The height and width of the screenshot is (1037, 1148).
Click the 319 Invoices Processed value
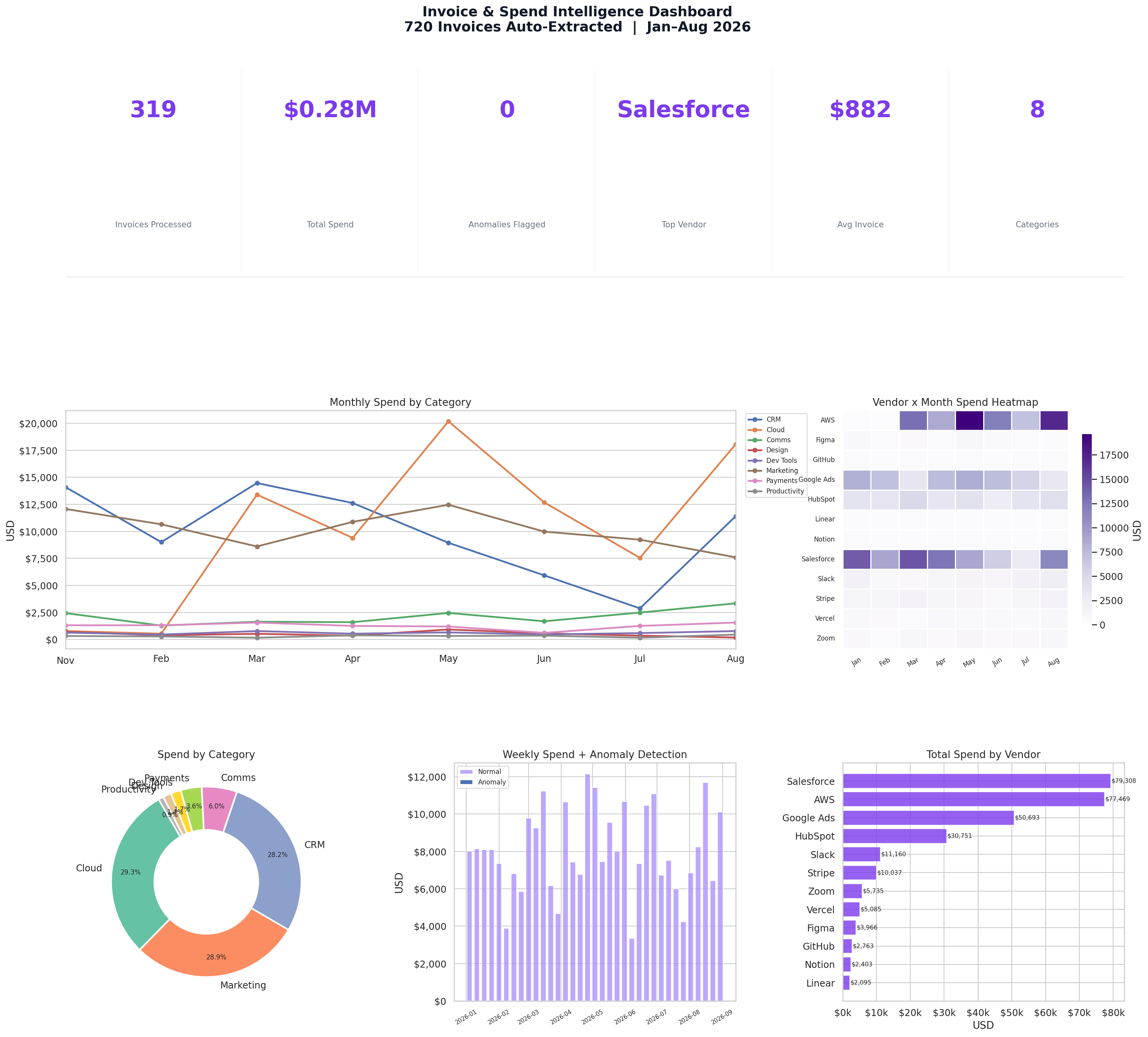click(x=153, y=109)
